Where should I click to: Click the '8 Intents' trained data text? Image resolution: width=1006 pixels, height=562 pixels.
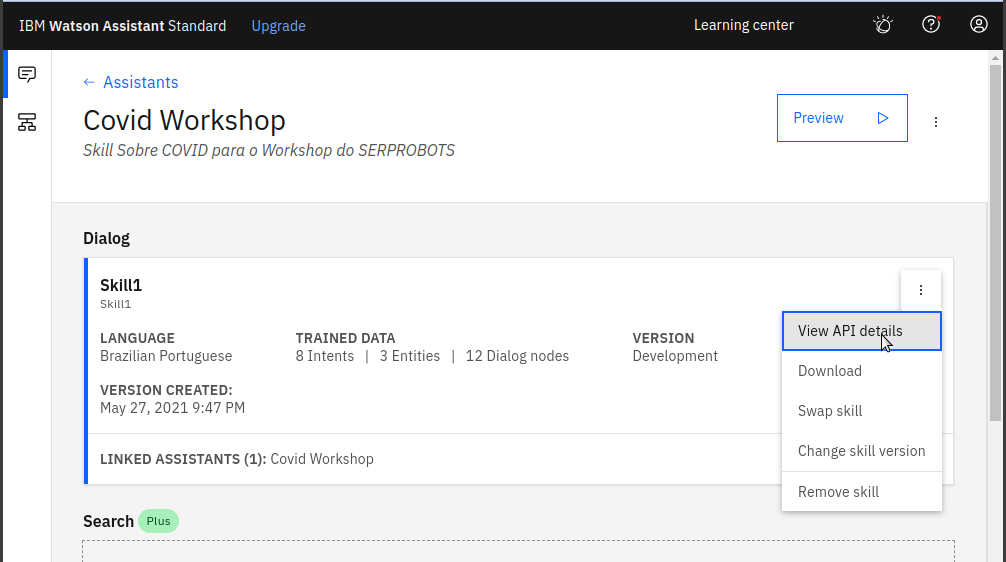point(325,356)
